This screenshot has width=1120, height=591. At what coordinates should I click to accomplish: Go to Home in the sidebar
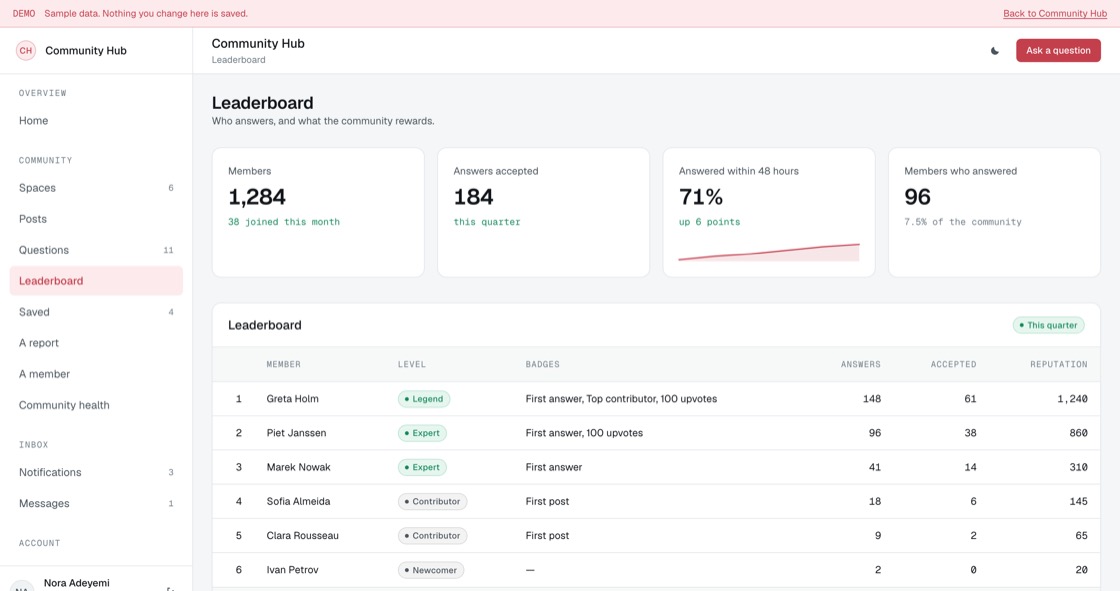96,121
